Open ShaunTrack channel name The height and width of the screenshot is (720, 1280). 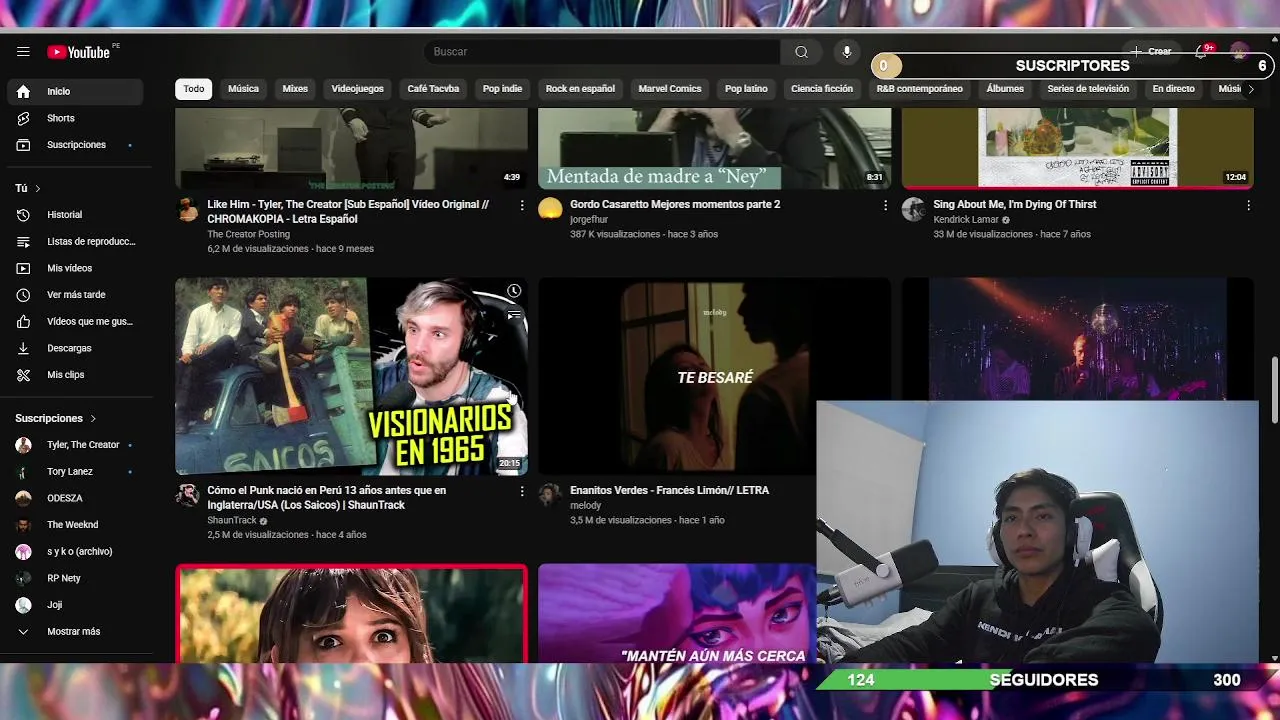tap(232, 520)
